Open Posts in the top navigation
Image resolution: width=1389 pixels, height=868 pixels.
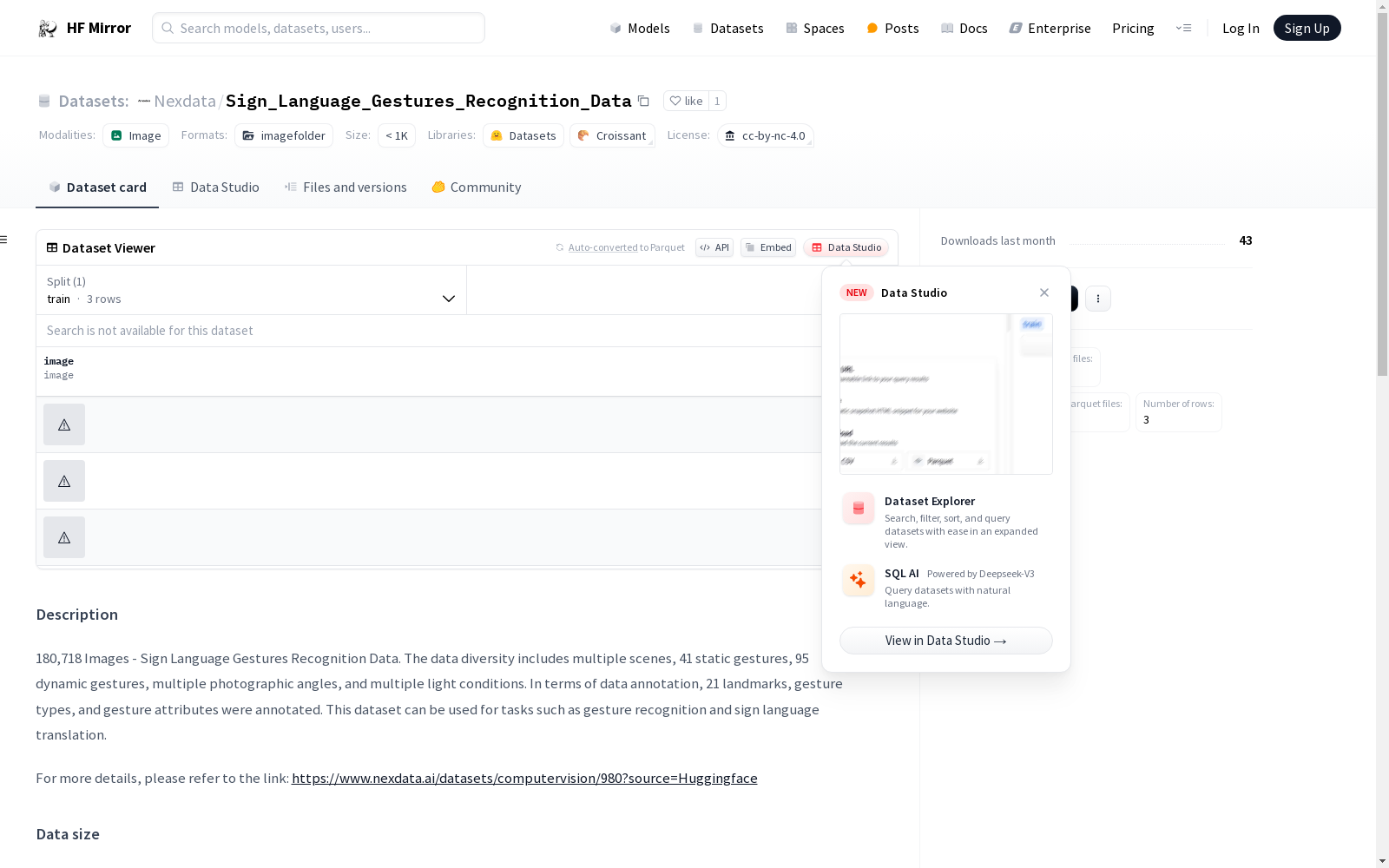pyautogui.click(x=893, y=28)
